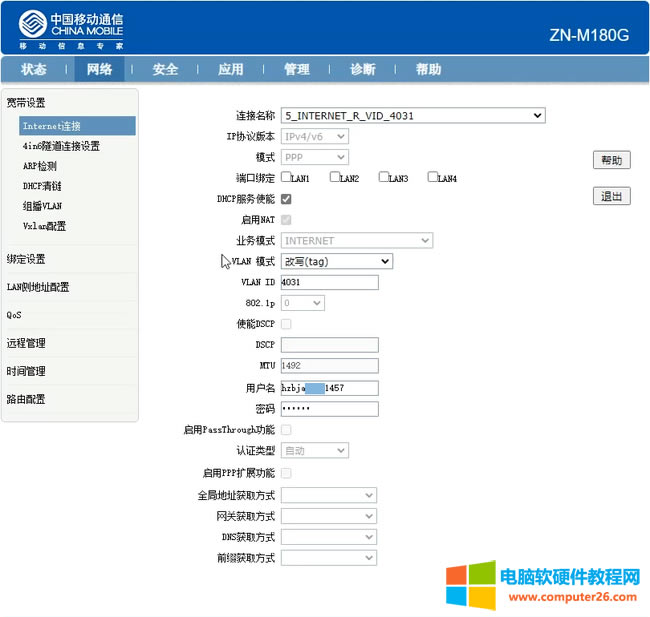Open the 帮助 tab in navigation bar
650x617 pixels.
click(x=429, y=69)
